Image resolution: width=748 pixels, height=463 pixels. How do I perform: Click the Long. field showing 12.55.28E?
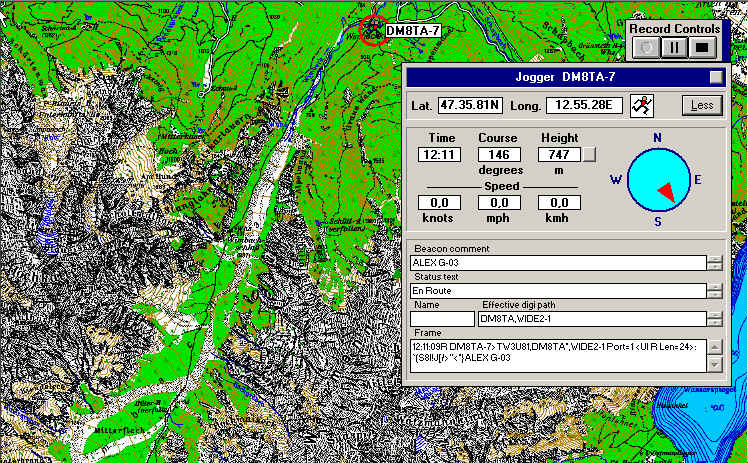click(x=584, y=105)
